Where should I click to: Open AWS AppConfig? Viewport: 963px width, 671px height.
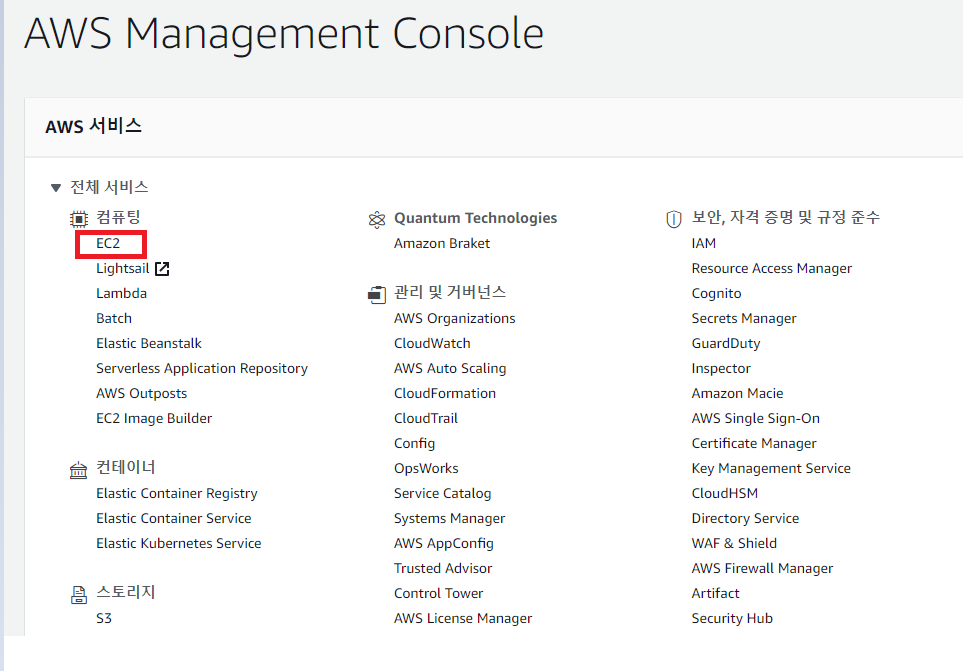[444, 544]
